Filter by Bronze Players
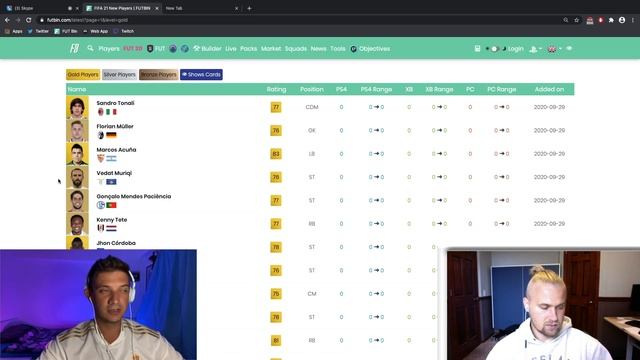This screenshot has height=360, width=640. point(158,74)
